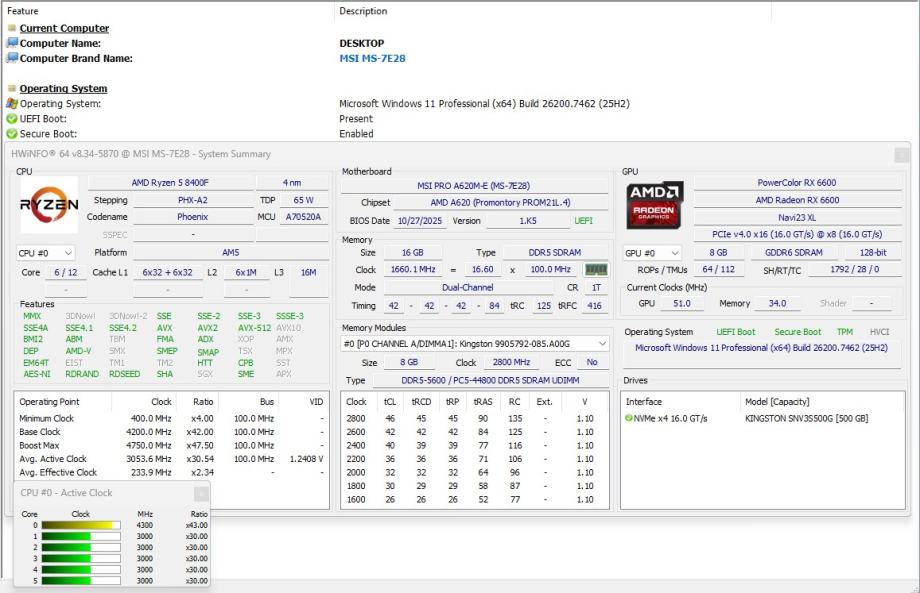Click the PCIe v4.0 x16 link field

pyautogui.click(x=797, y=234)
